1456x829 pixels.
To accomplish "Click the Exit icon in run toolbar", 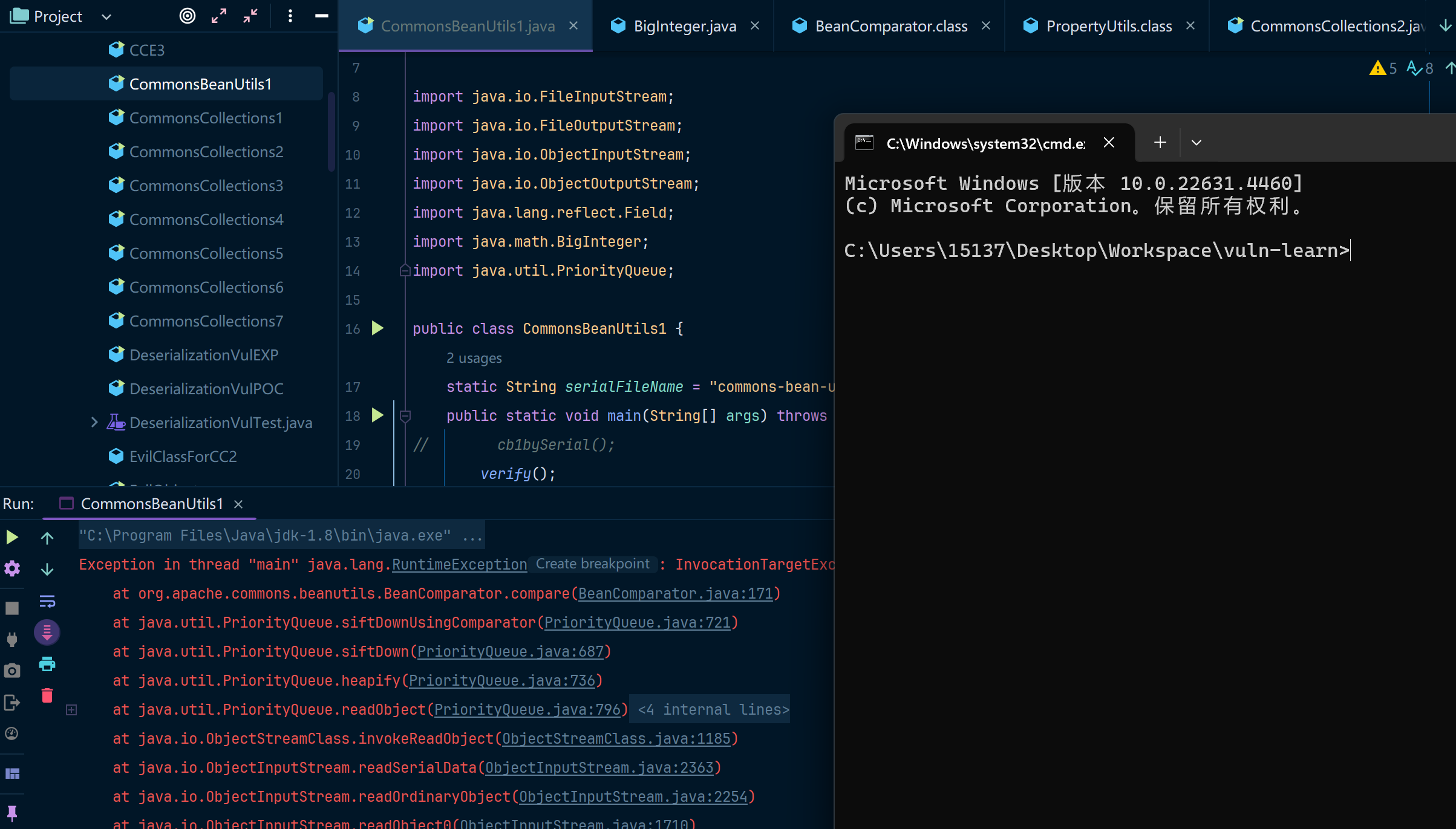I will point(12,702).
